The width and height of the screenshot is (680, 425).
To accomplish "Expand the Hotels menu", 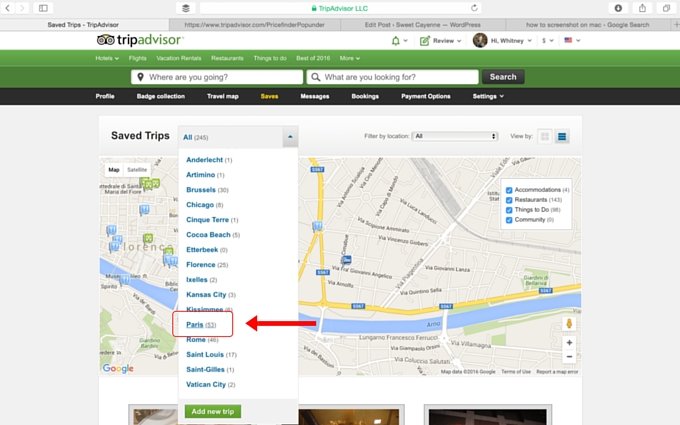I will 107,58.
